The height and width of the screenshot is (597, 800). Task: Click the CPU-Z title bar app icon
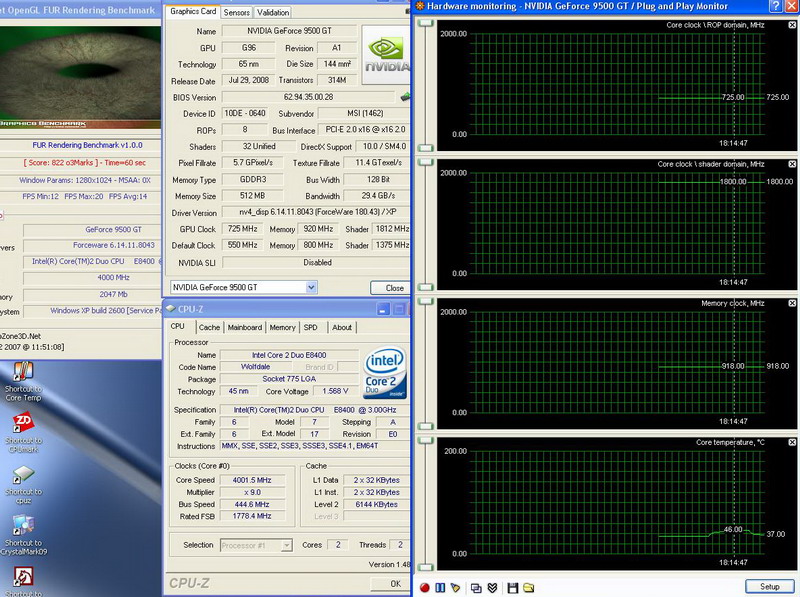(171, 309)
